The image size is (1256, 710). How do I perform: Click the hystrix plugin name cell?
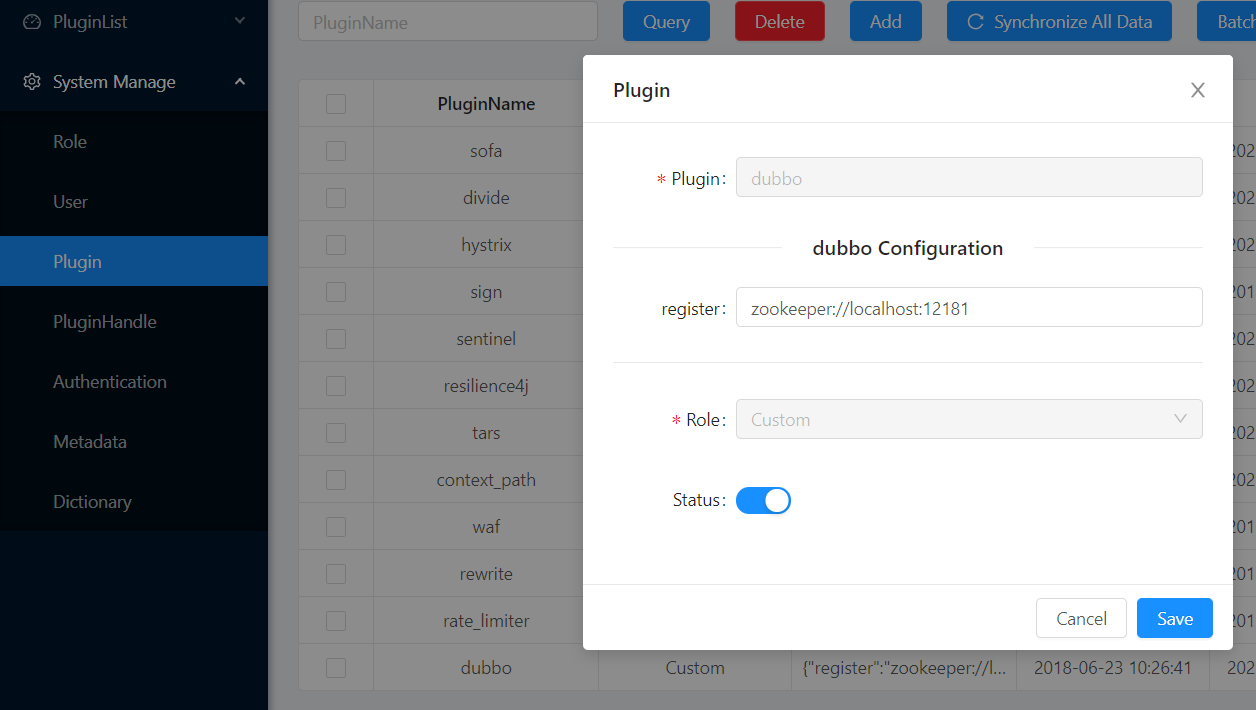point(486,245)
